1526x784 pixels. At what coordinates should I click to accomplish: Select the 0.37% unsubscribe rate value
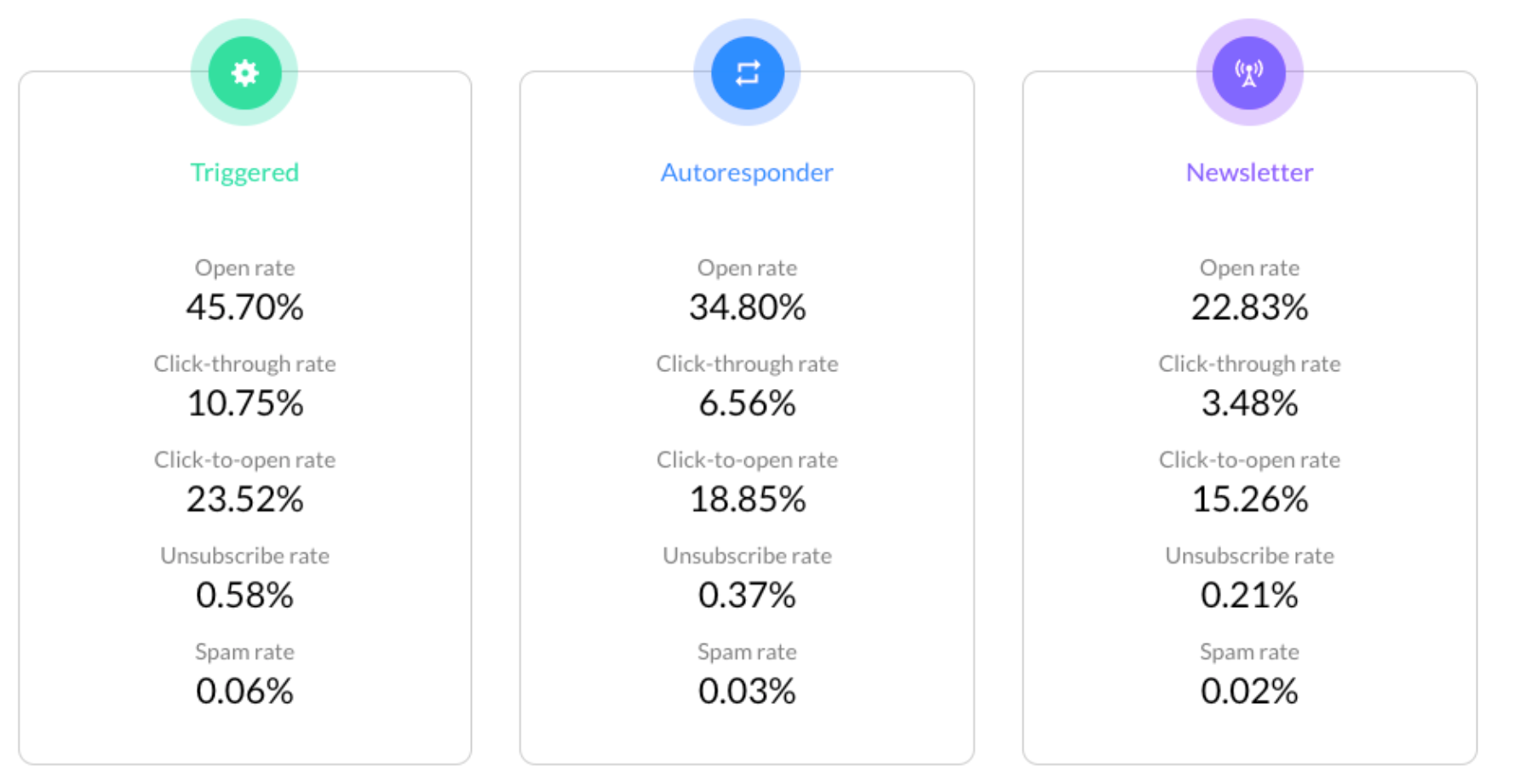pos(747,595)
